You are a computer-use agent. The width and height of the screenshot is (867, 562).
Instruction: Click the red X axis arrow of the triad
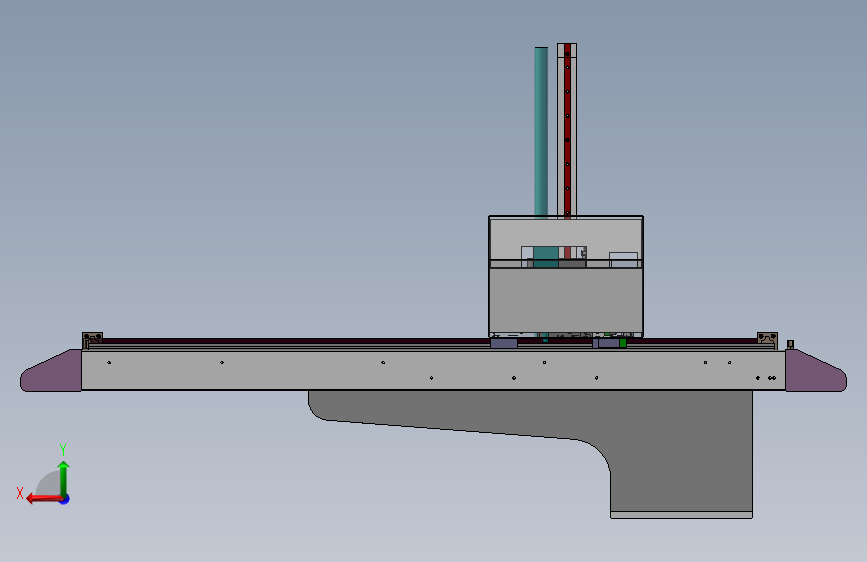coord(44,499)
